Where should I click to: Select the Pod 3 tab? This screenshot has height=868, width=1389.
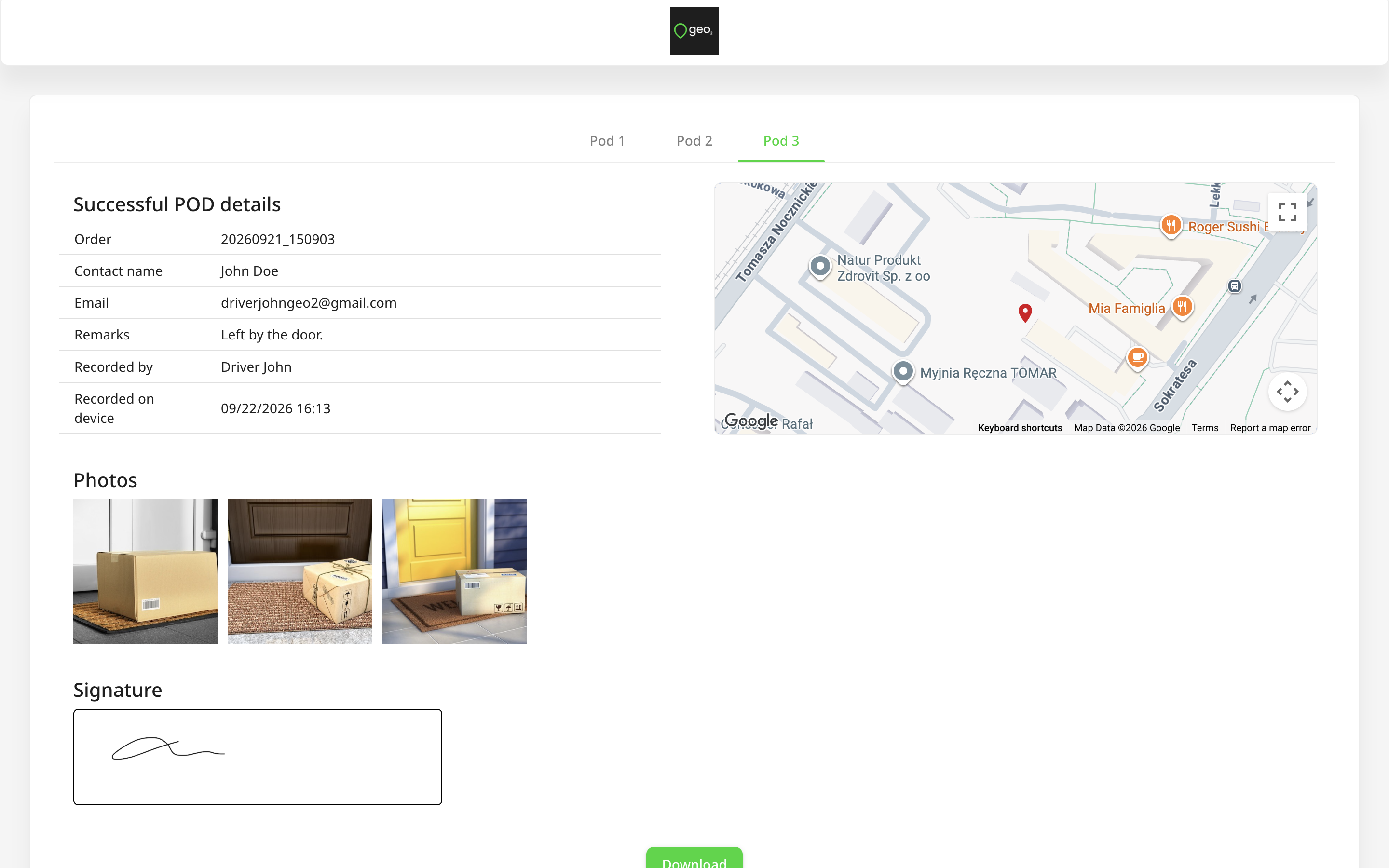click(x=781, y=141)
